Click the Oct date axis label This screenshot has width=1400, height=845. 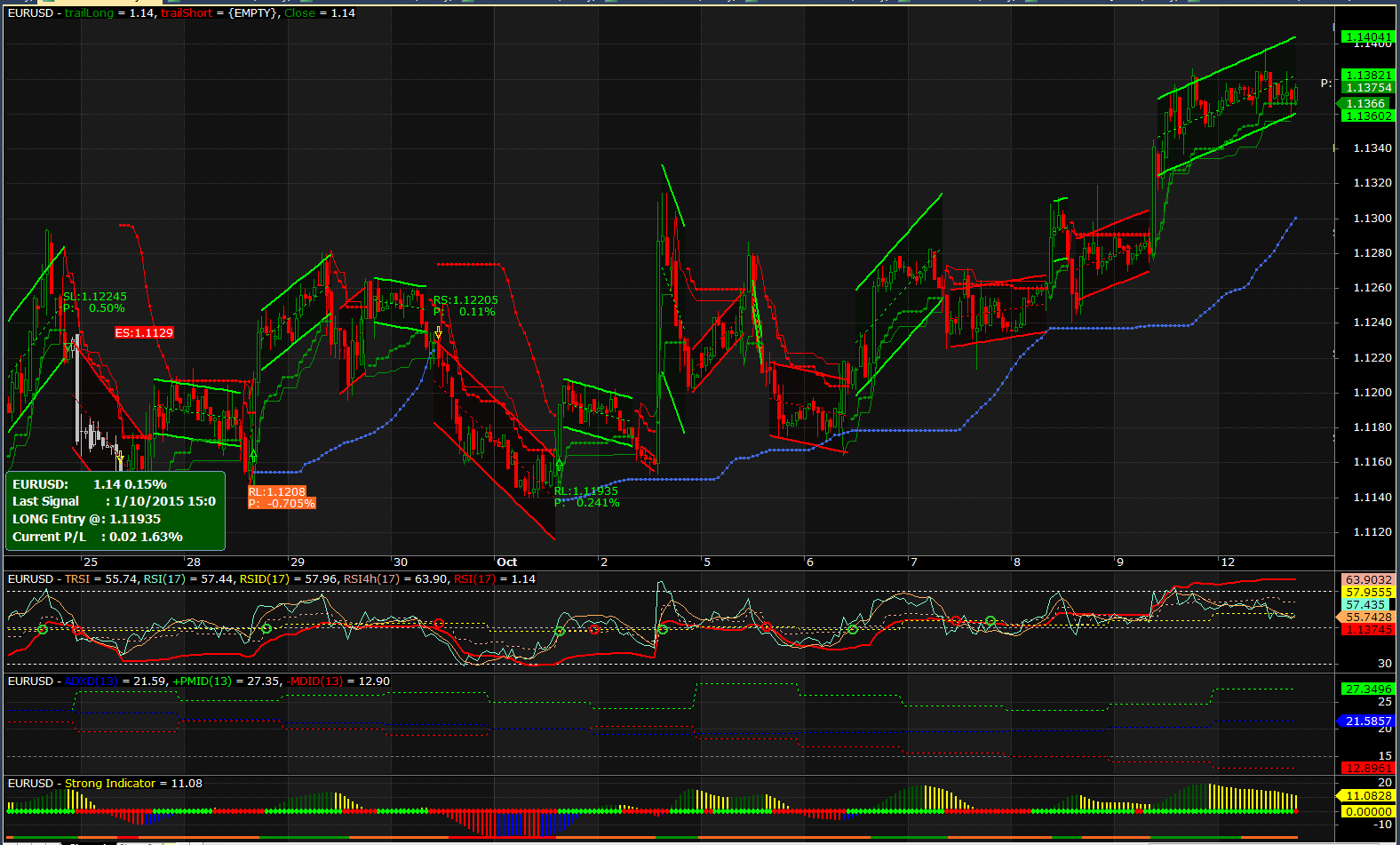coord(506,562)
